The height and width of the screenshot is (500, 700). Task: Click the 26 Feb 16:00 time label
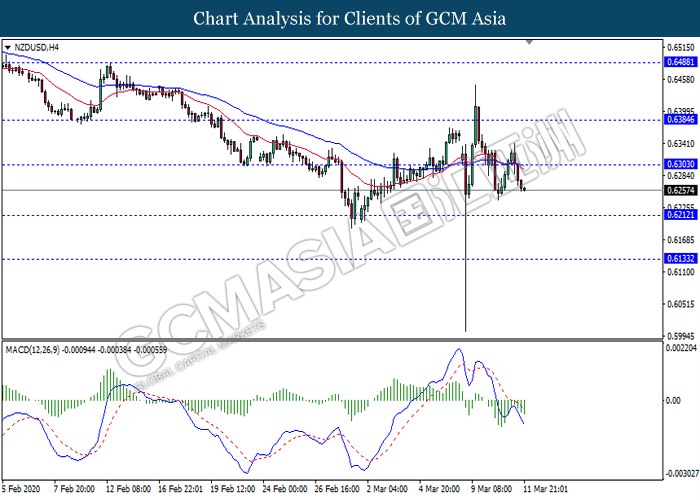pyautogui.click(x=337, y=489)
